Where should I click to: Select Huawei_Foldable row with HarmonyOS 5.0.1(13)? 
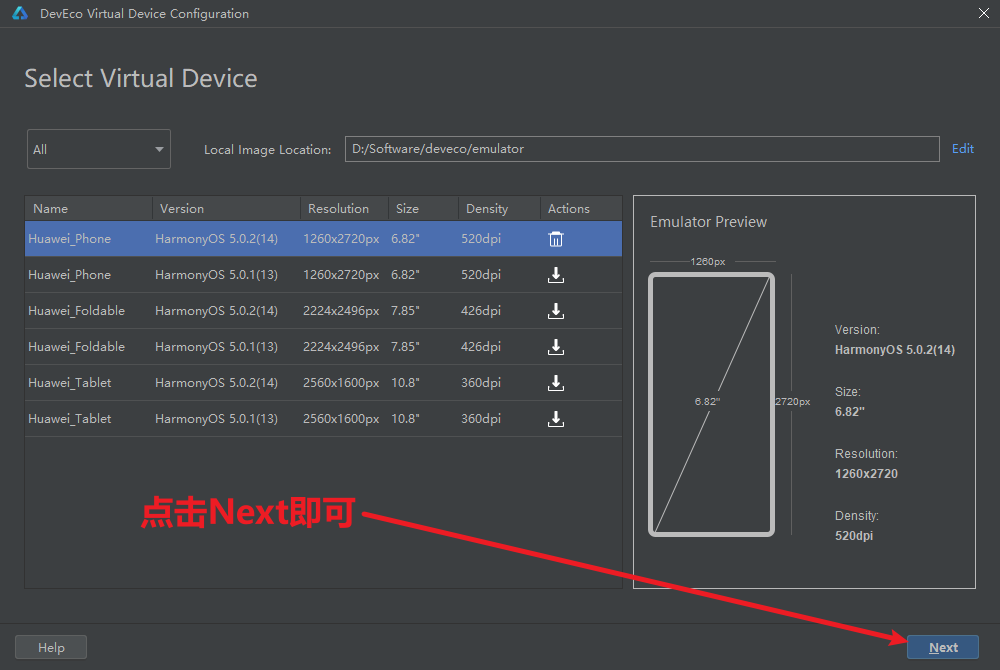(323, 347)
